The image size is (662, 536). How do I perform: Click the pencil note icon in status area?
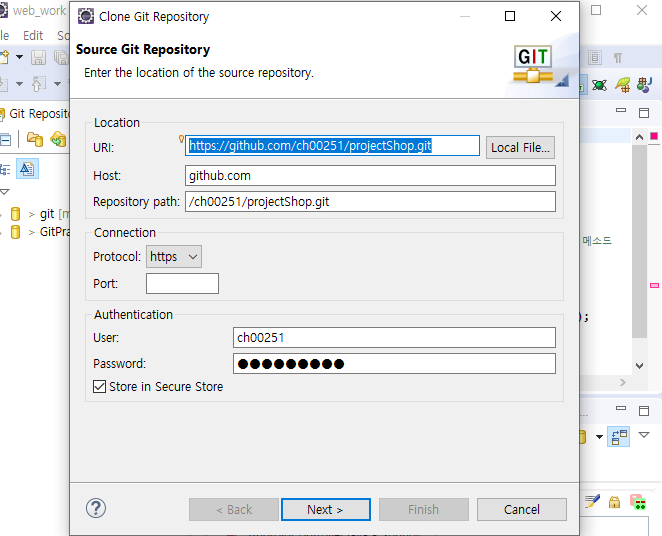592,501
